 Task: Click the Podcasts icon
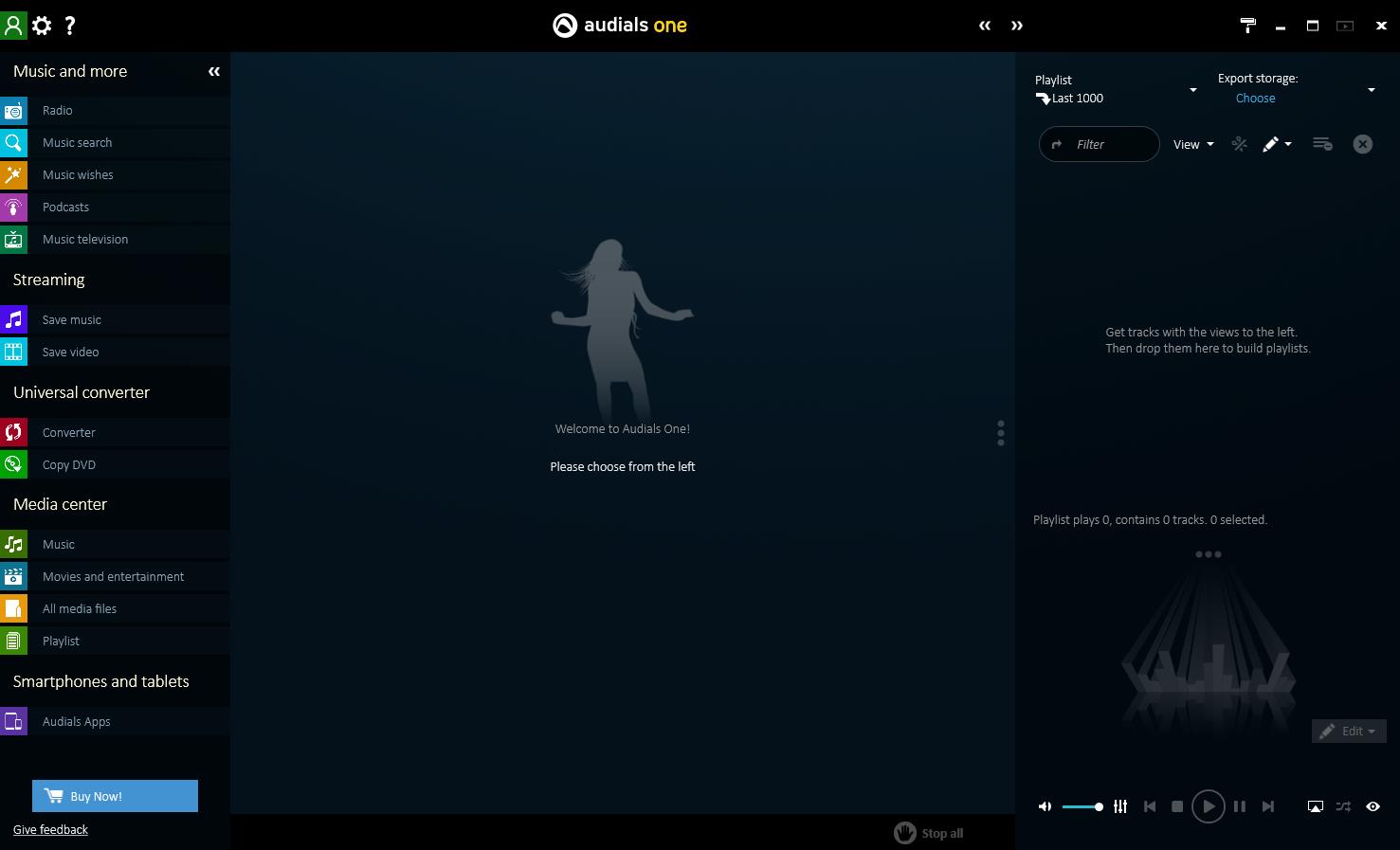(x=13, y=208)
